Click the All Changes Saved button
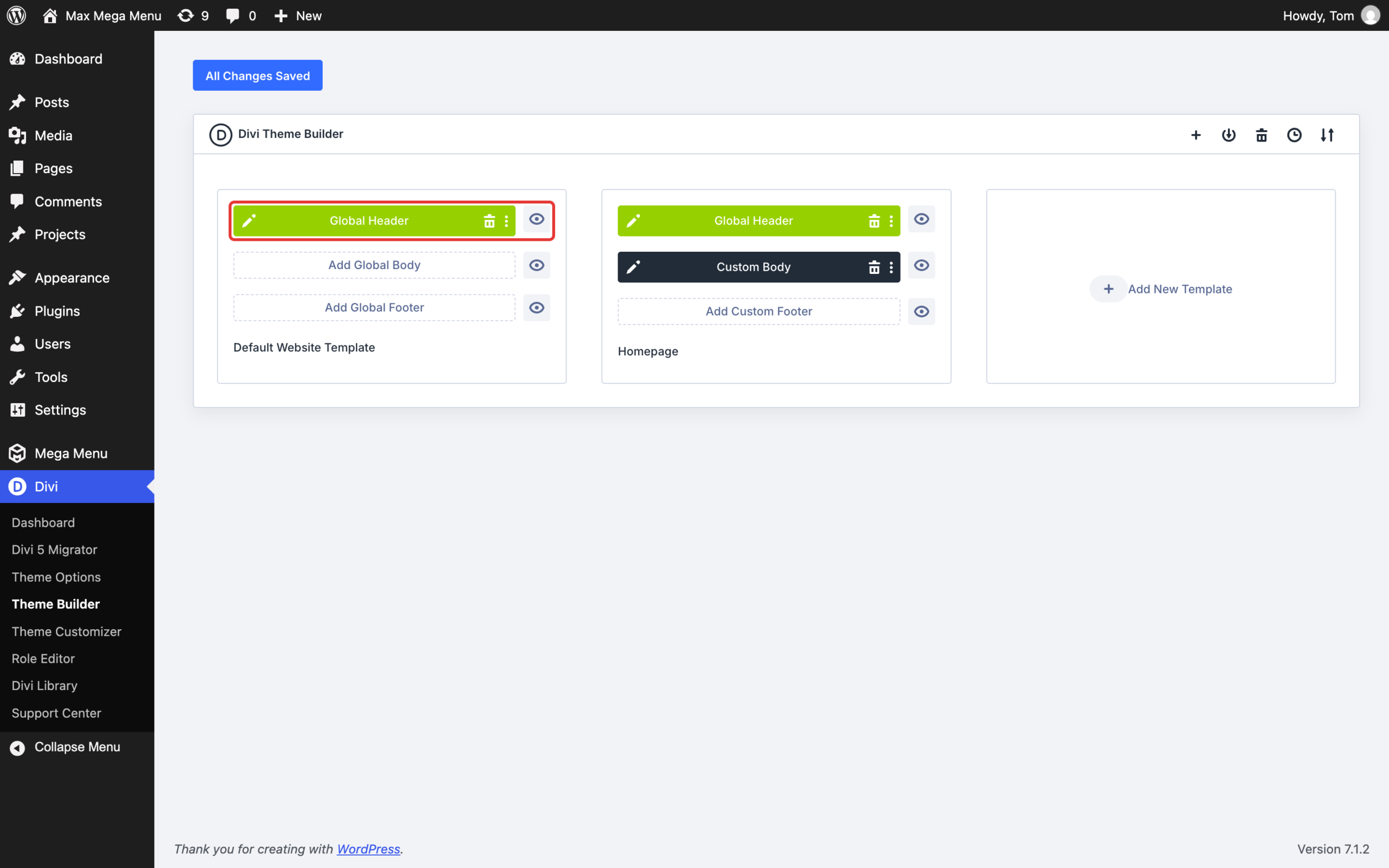The image size is (1389, 868). pos(258,75)
